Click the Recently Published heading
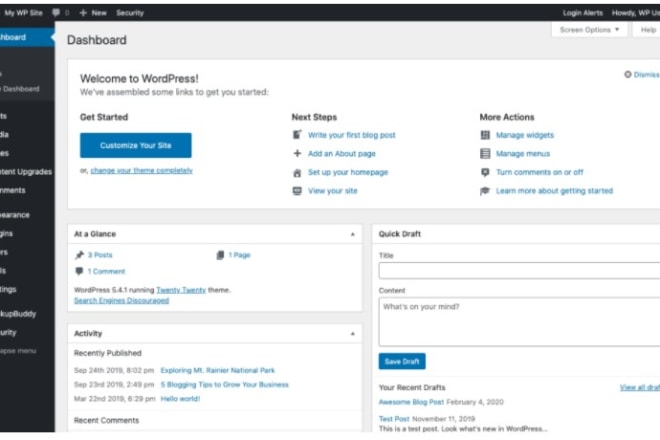This screenshot has width=660, height=440. coord(108,353)
